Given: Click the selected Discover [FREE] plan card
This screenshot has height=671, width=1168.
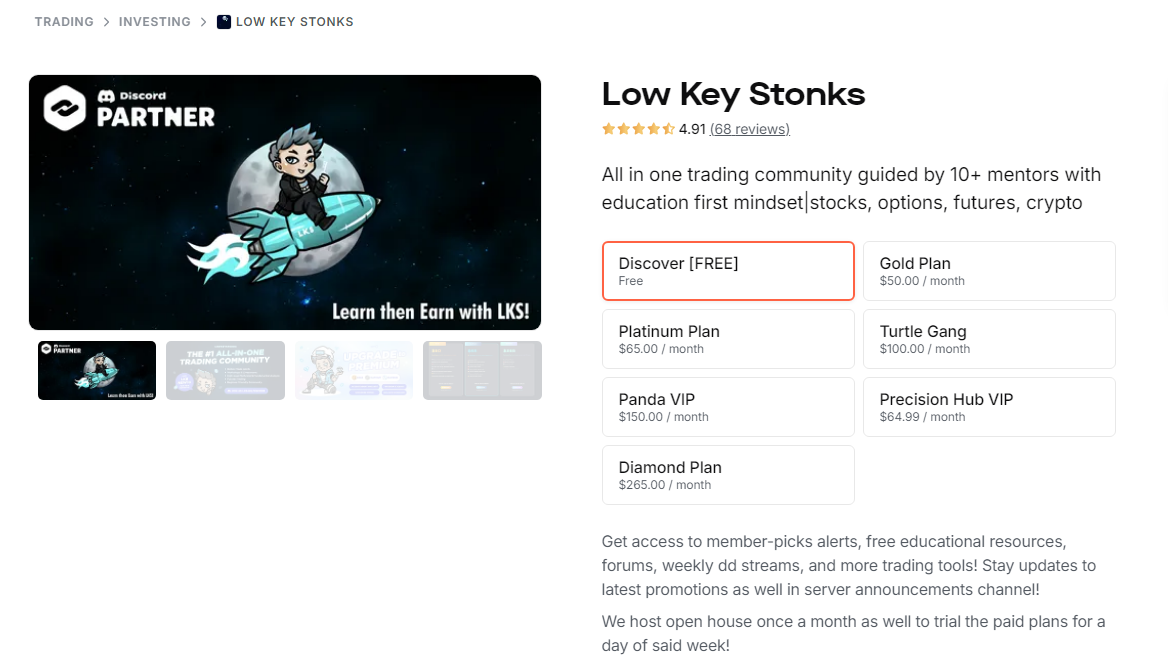Looking at the screenshot, I should pos(727,270).
